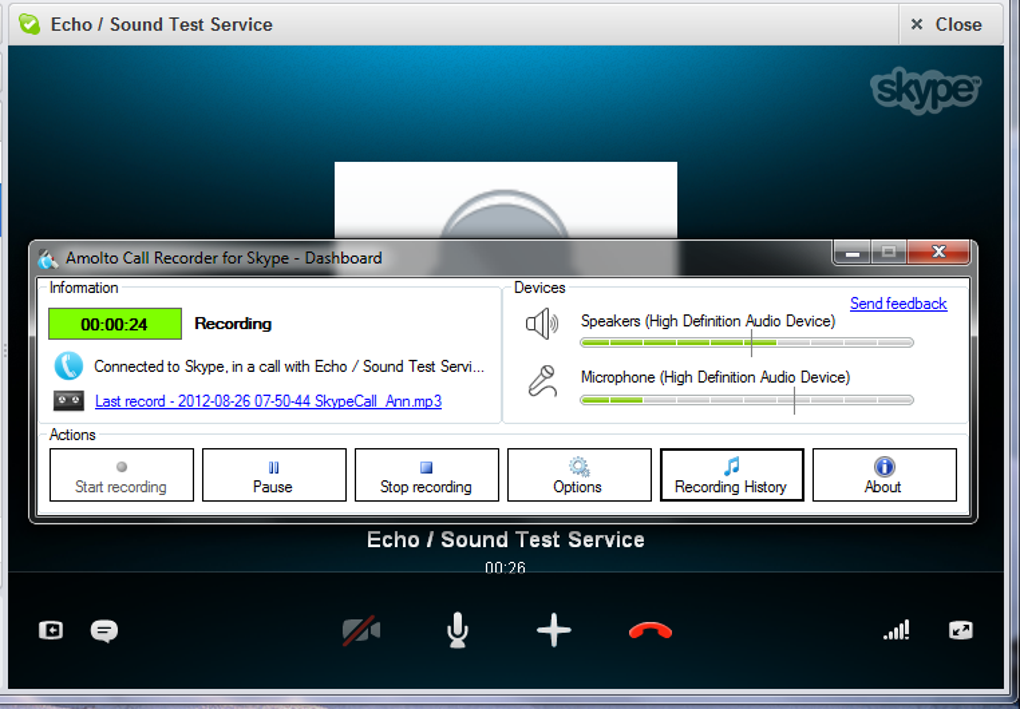Image resolution: width=1020 pixels, height=709 pixels.
Task: Toggle full screen view icon
Action: (x=960, y=630)
